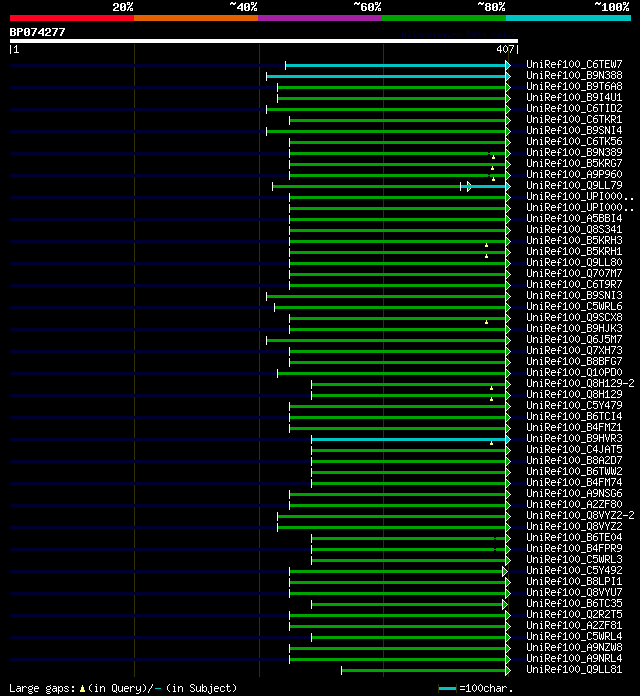
Task: Select the UniRef100_C6T9R7 entry
Action: 574,285
